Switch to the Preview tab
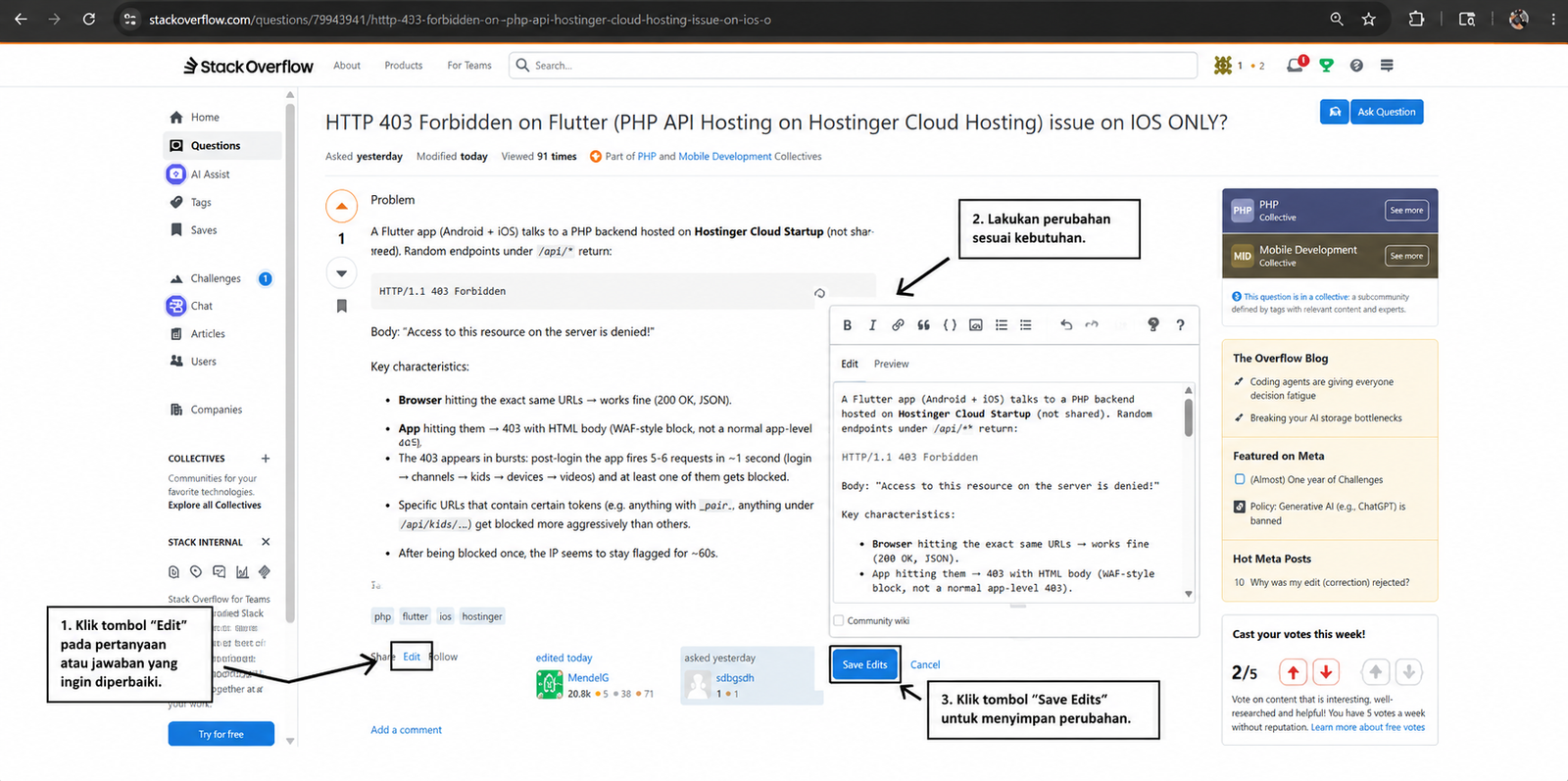 pyautogui.click(x=891, y=364)
